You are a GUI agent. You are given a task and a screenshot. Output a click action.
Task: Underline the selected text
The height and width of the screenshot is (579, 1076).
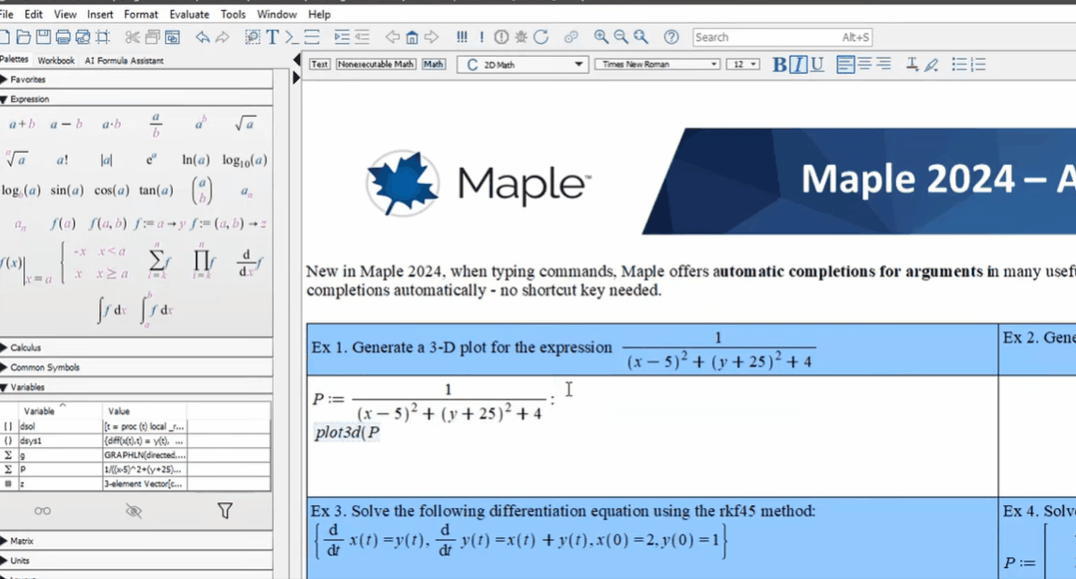(x=817, y=64)
